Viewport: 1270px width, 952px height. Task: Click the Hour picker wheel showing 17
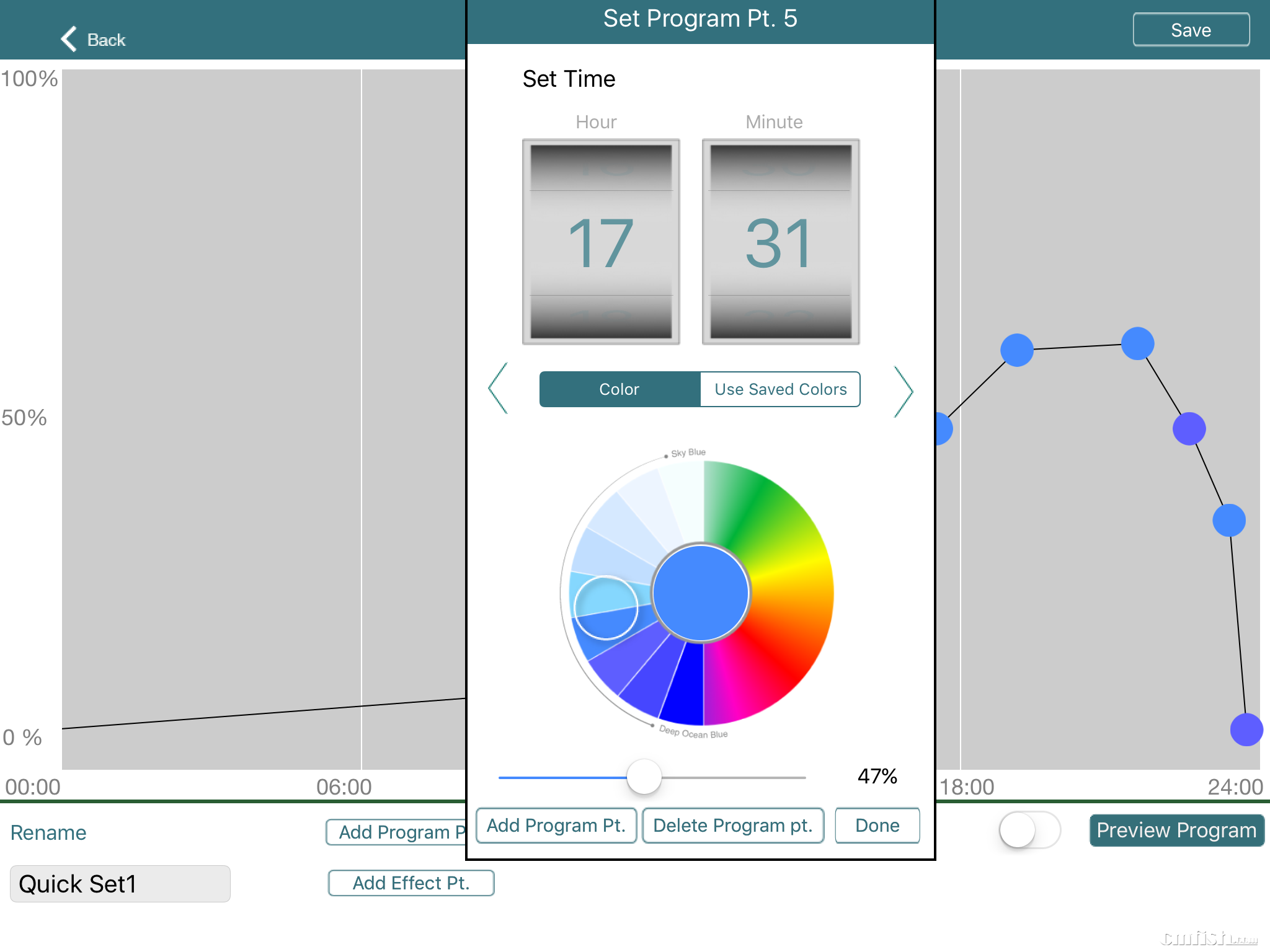coord(601,243)
